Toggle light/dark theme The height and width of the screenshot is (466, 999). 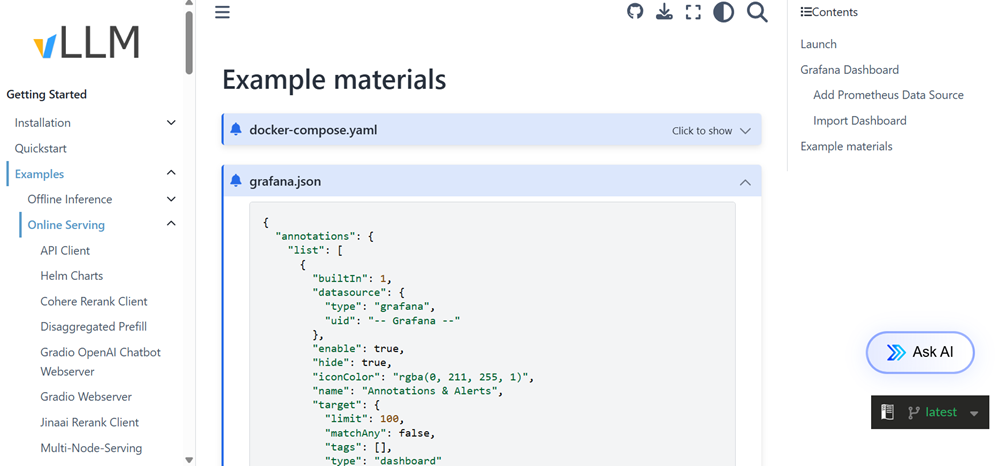point(723,12)
